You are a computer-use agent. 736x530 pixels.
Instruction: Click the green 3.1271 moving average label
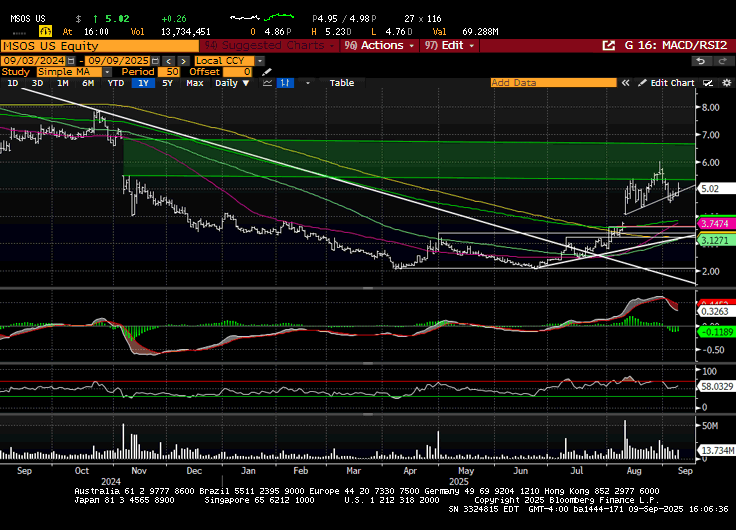(x=715, y=240)
